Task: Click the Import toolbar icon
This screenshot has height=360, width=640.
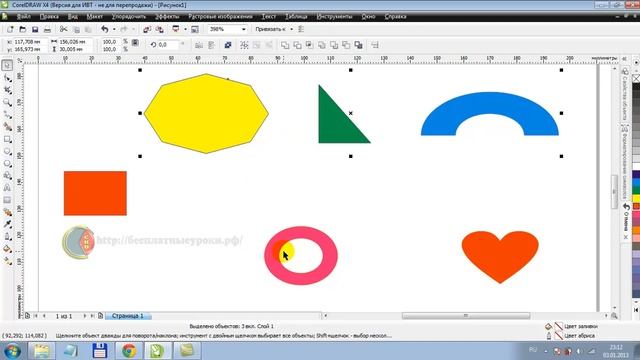Action: [147, 29]
